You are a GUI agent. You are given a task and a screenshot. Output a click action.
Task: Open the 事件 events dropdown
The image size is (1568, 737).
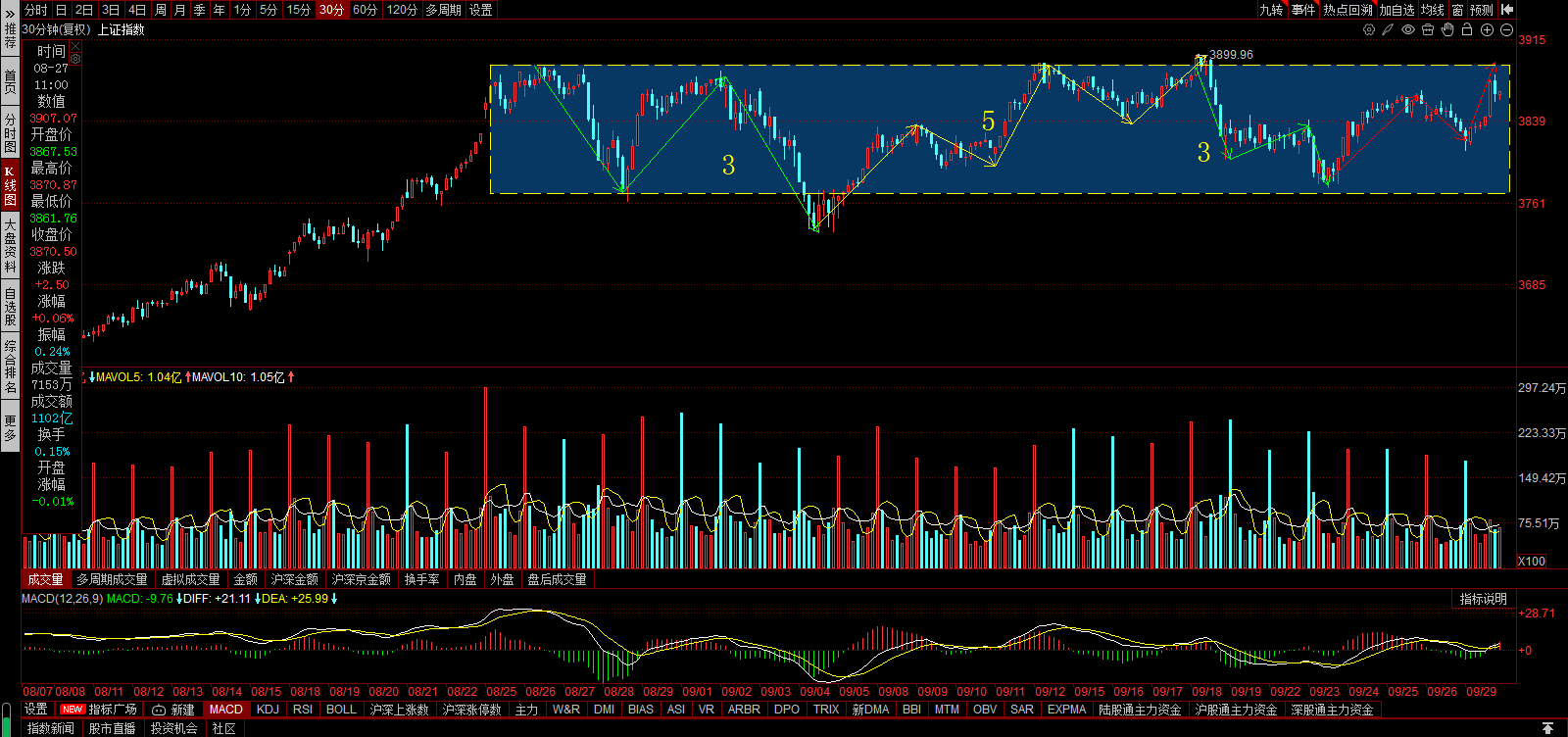coord(1303,10)
